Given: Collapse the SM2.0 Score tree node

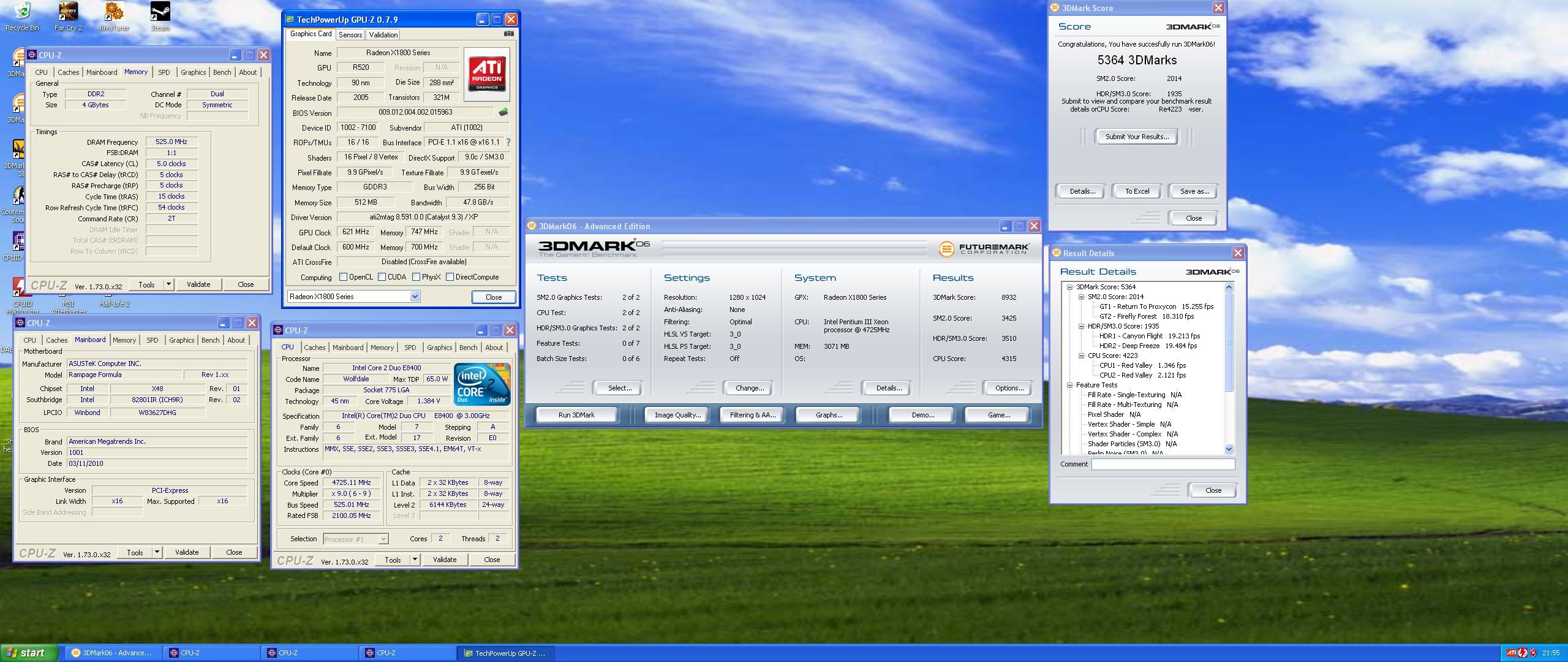Looking at the screenshot, I should [1081, 297].
